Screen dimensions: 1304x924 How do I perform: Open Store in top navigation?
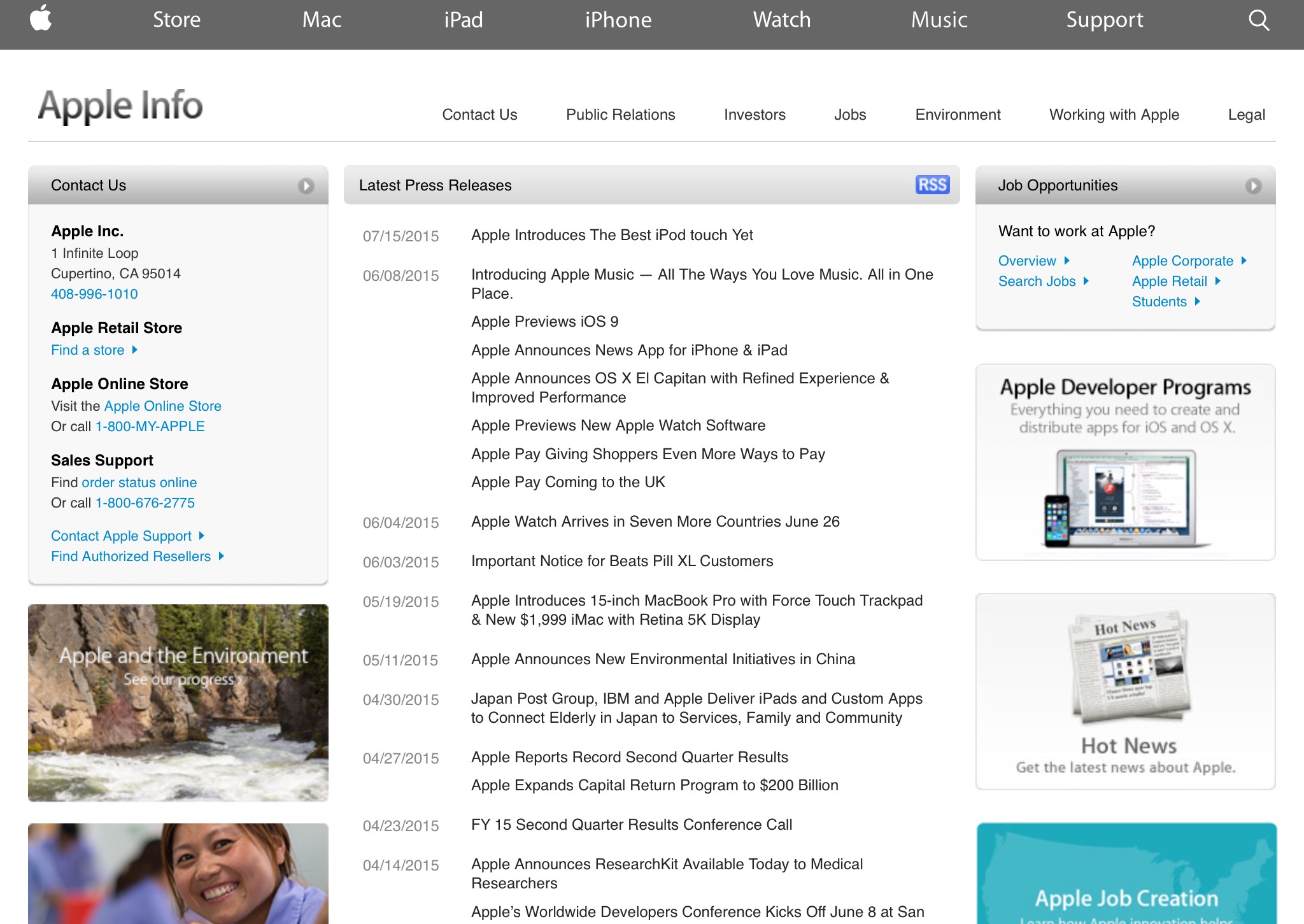pos(176,20)
